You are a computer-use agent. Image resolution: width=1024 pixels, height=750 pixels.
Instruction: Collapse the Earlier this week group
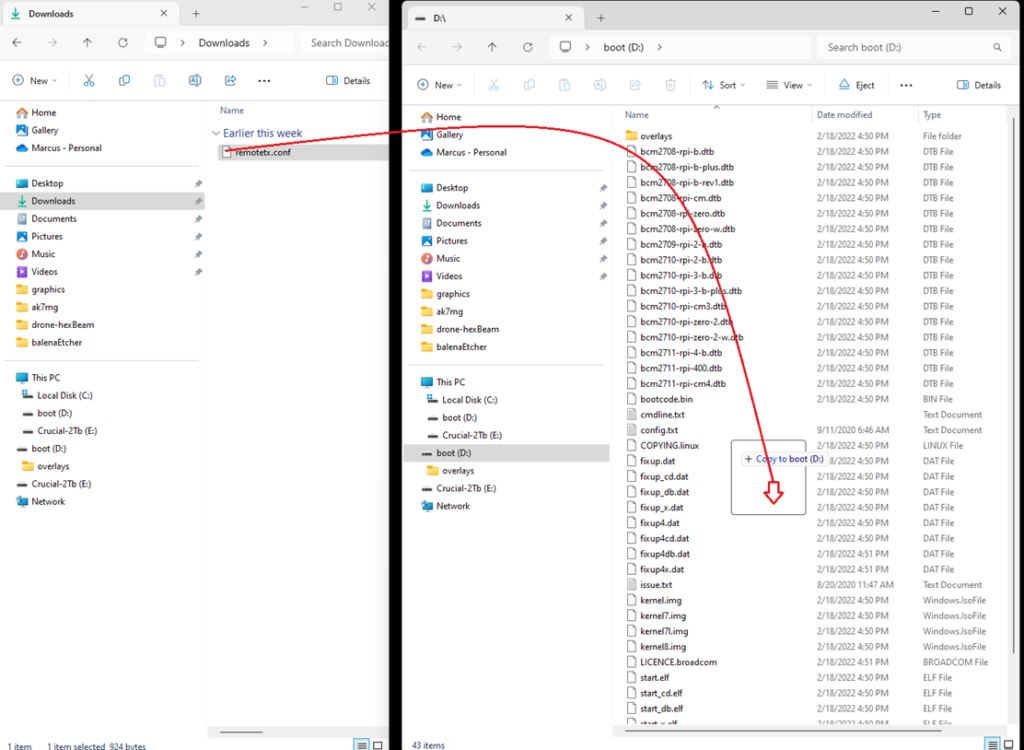(216, 132)
